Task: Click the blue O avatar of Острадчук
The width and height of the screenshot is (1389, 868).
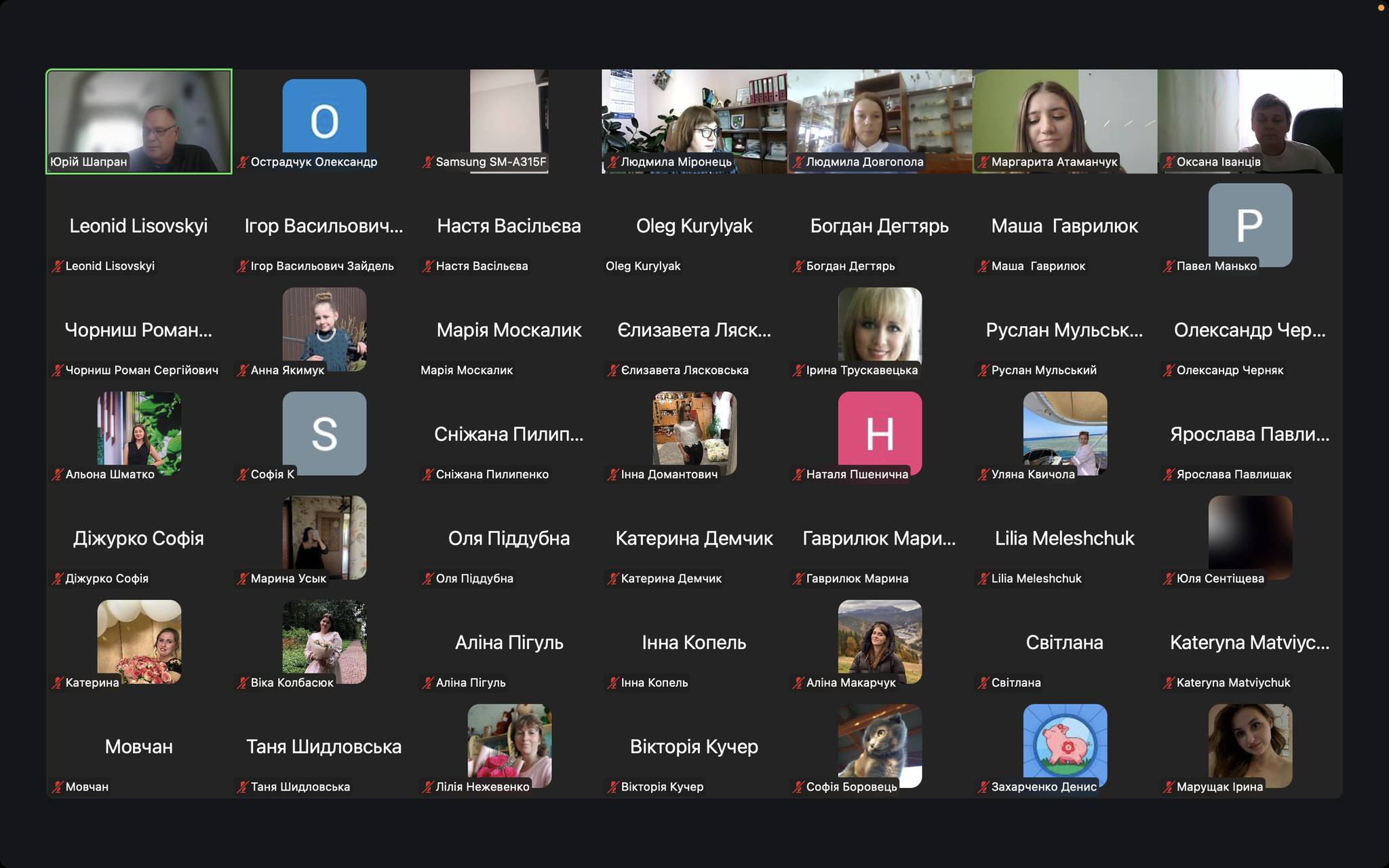Action: coord(324,117)
